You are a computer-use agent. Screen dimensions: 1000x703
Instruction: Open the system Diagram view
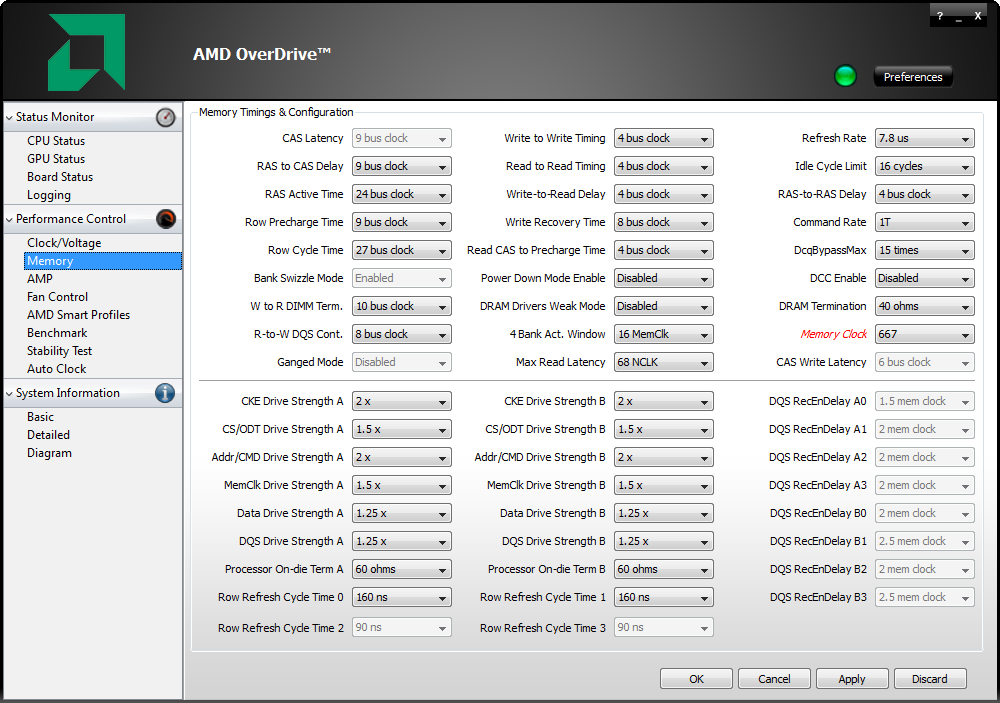(x=49, y=453)
